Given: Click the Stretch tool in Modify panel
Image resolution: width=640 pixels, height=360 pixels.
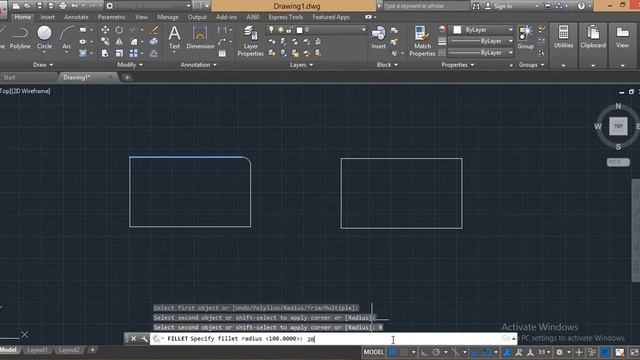Looking at the screenshot, I should tap(105, 53).
